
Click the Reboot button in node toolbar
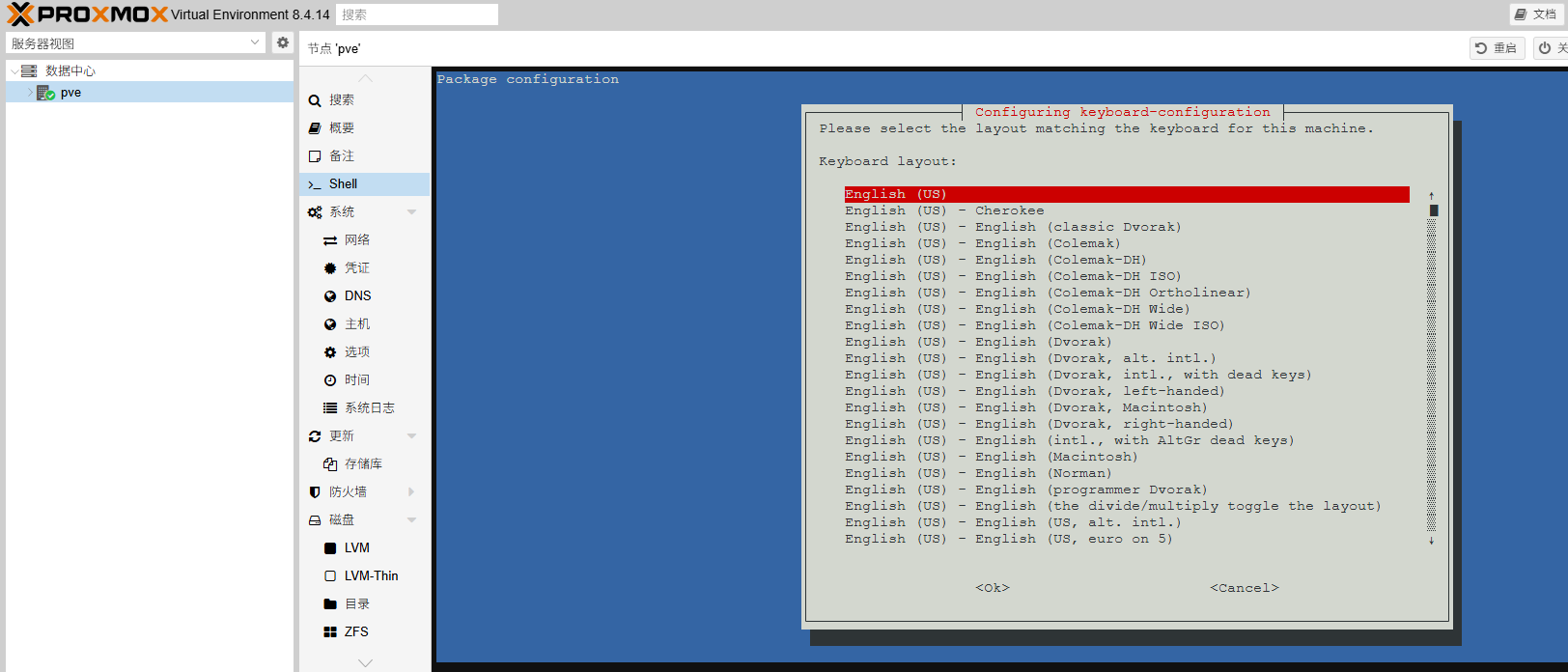1497,48
